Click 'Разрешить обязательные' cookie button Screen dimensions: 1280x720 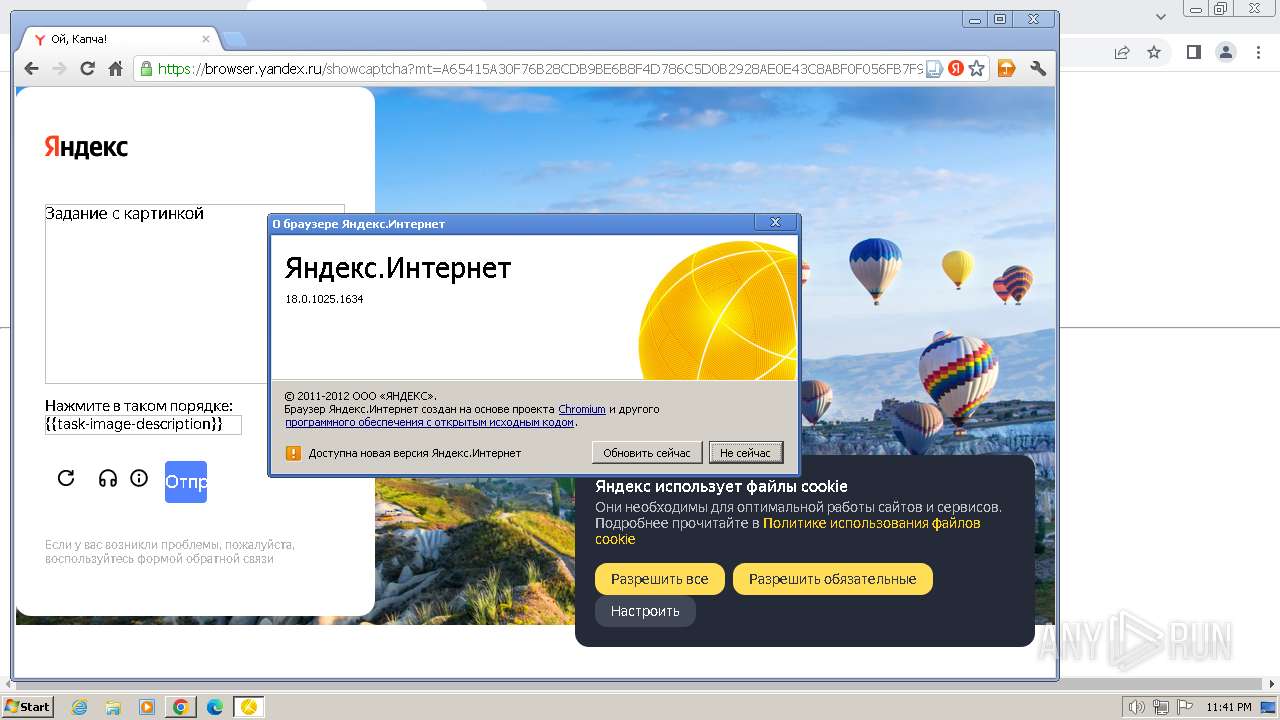[x=833, y=579]
